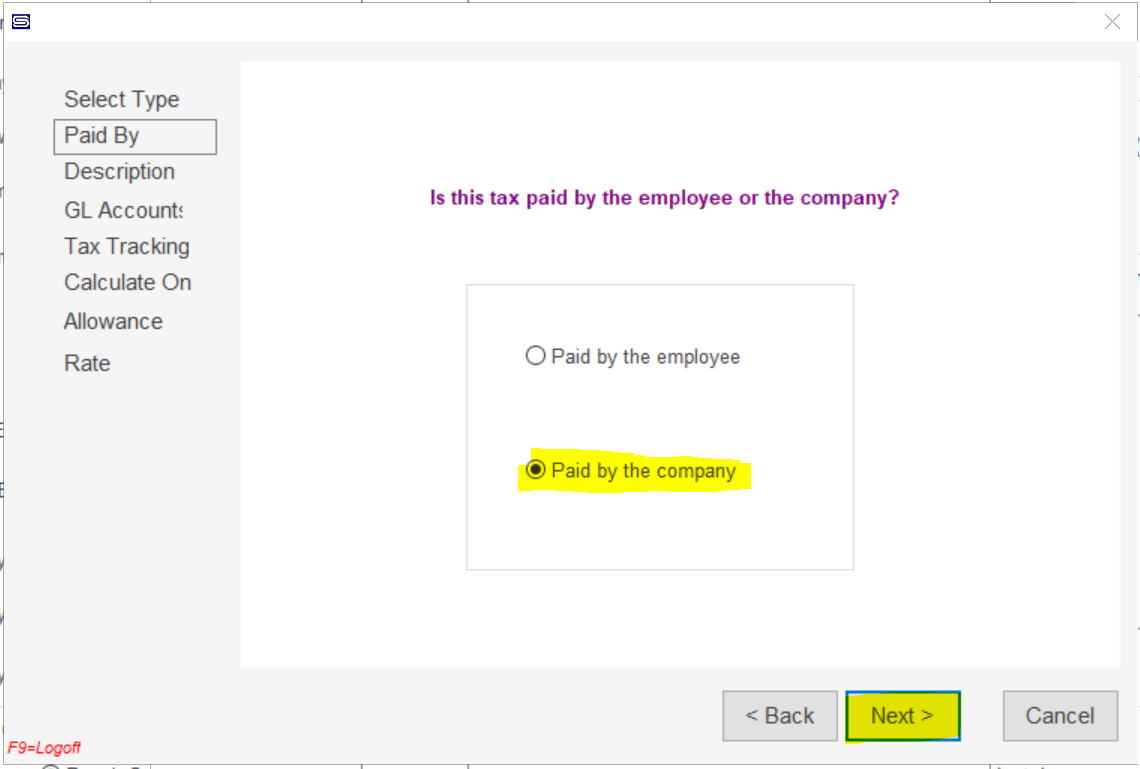Jump to the GL Accounts step
1140x769 pixels.
tap(124, 210)
